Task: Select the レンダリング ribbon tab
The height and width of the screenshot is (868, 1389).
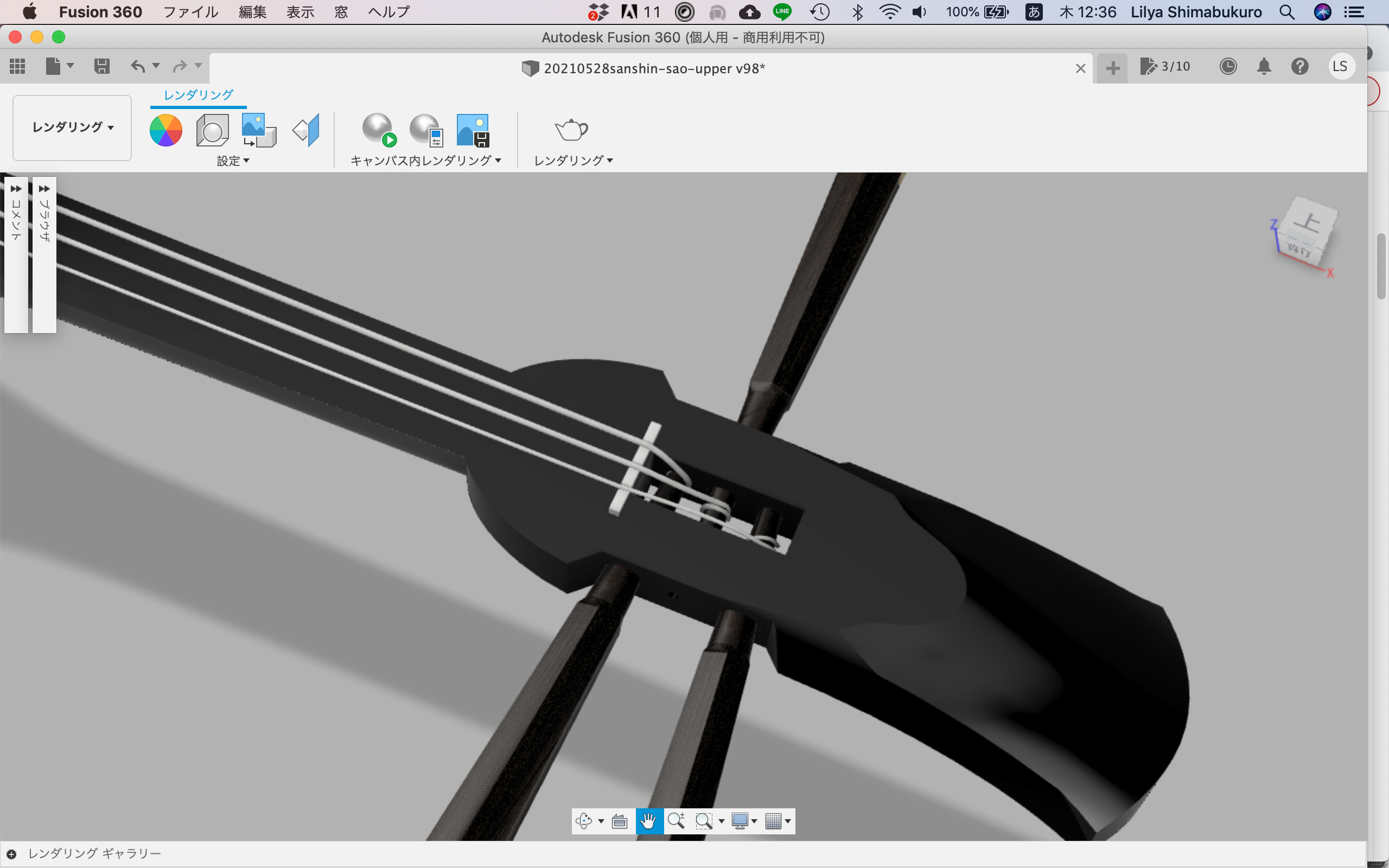Action: coord(199,95)
